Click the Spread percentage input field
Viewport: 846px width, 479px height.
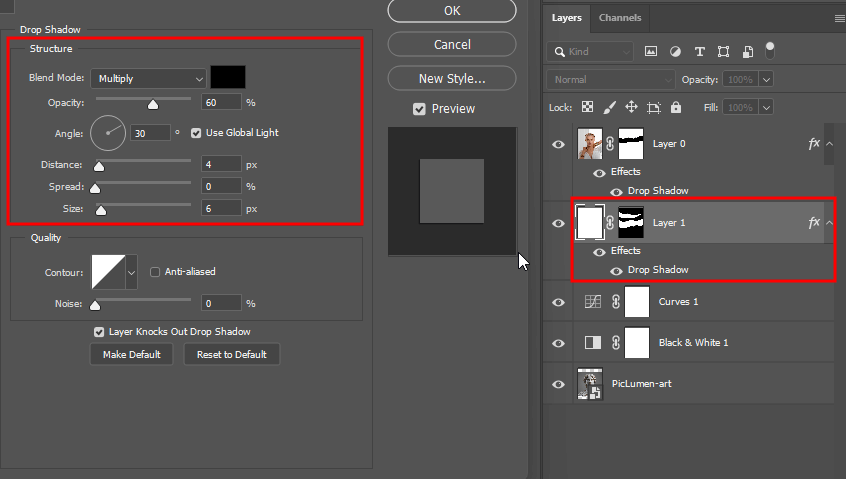[221, 187]
